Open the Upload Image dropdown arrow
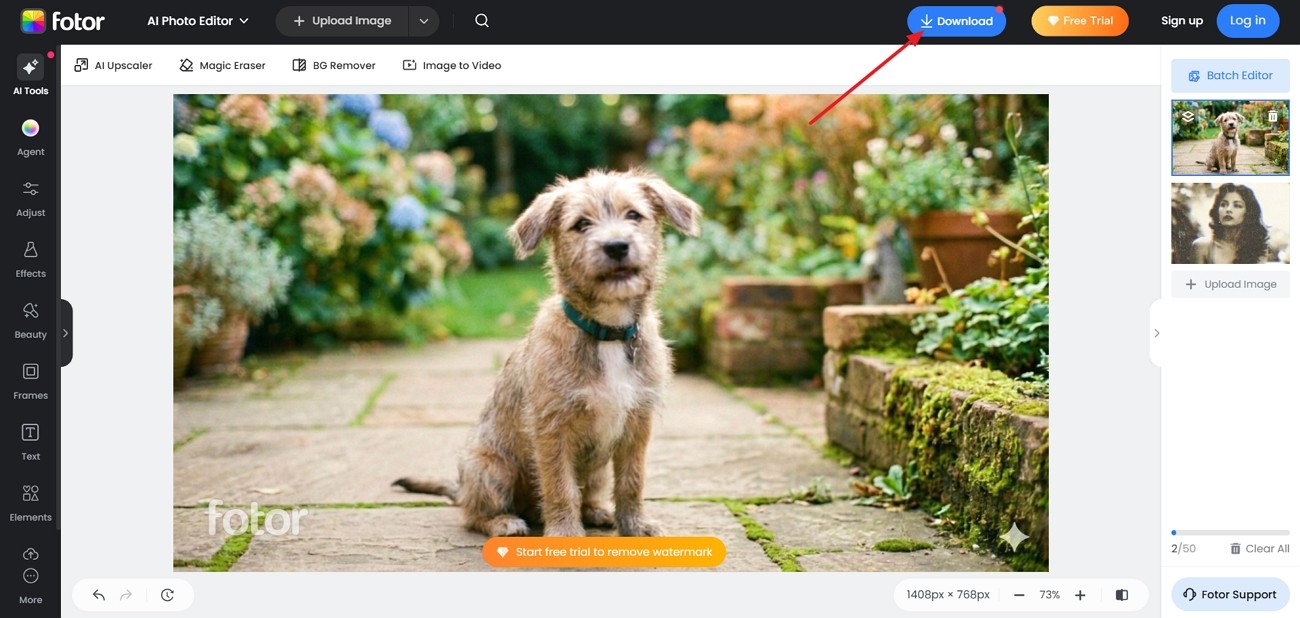This screenshot has height=618, width=1300. pos(424,21)
